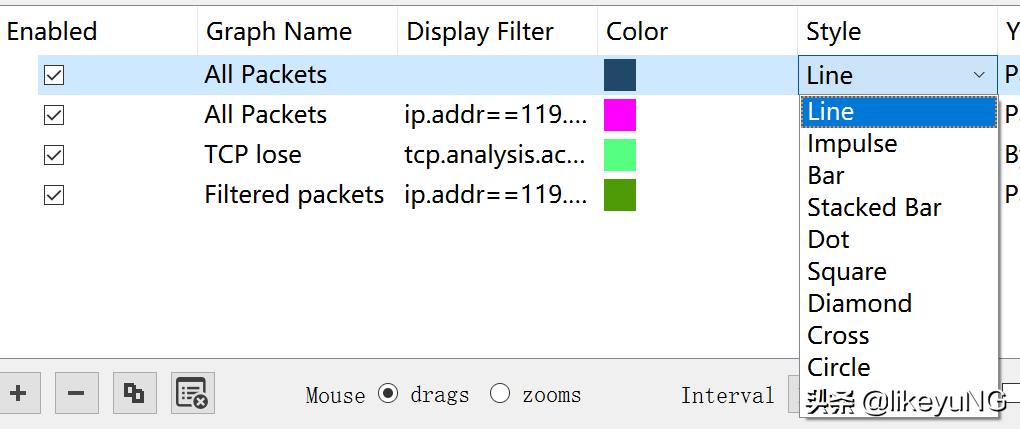Image resolution: width=1020 pixels, height=429 pixels.
Task: Uncheck the first All Packets graph checkbox
Action: click(54, 76)
